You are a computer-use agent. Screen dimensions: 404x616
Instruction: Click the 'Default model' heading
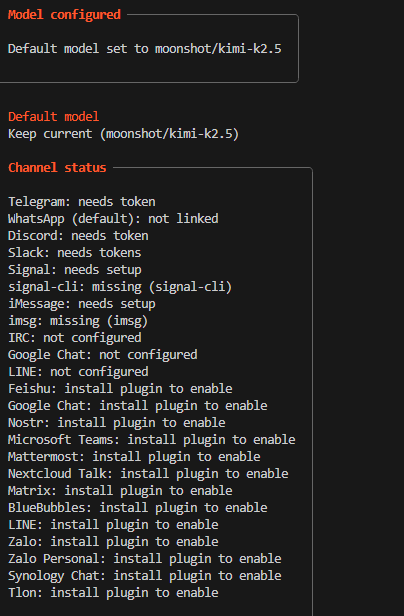pyautogui.click(x=54, y=117)
